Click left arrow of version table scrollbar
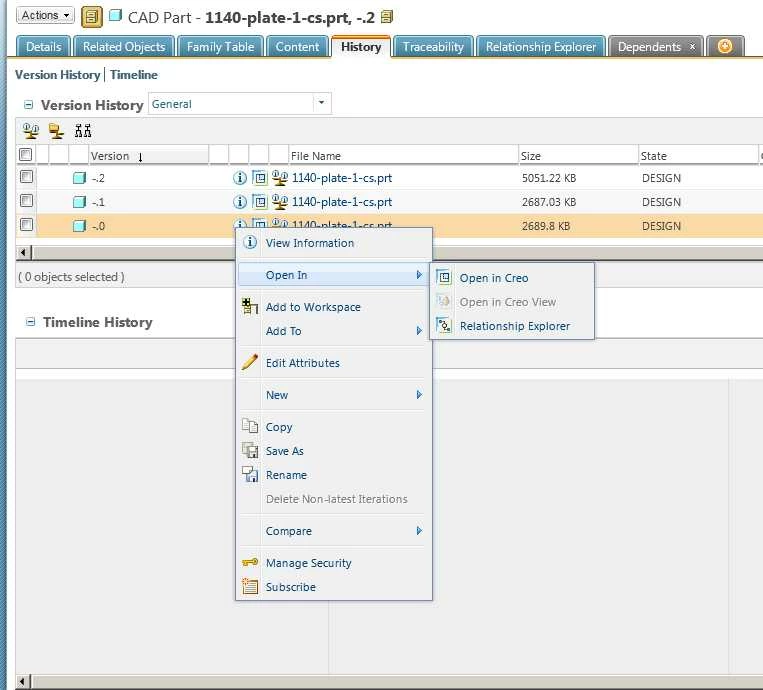The image size is (763, 690). coord(23,253)
